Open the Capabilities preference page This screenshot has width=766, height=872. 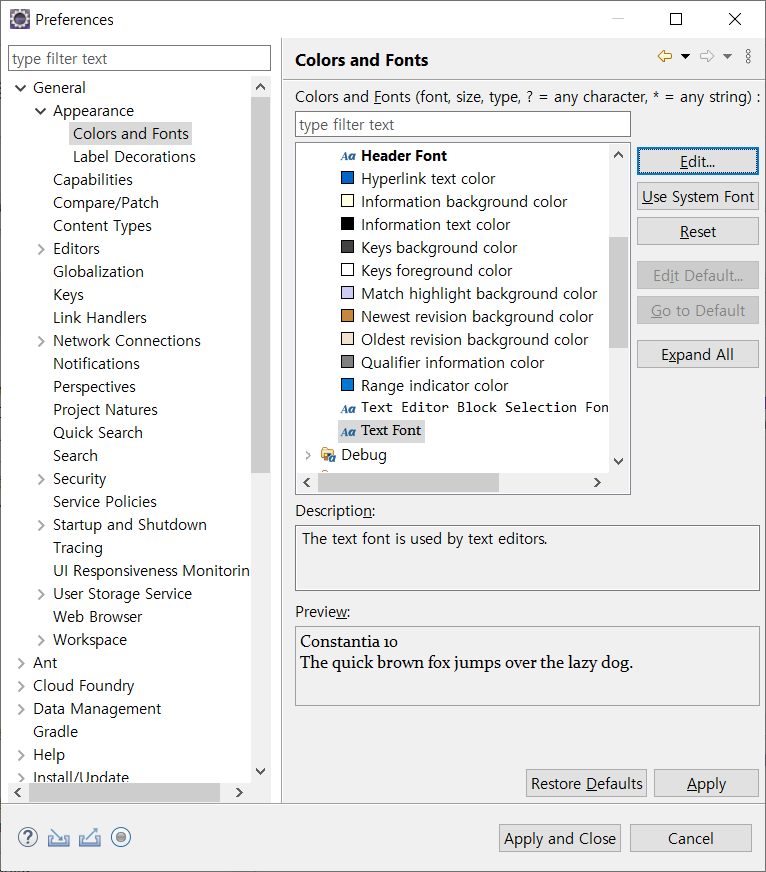click(93, 180)
